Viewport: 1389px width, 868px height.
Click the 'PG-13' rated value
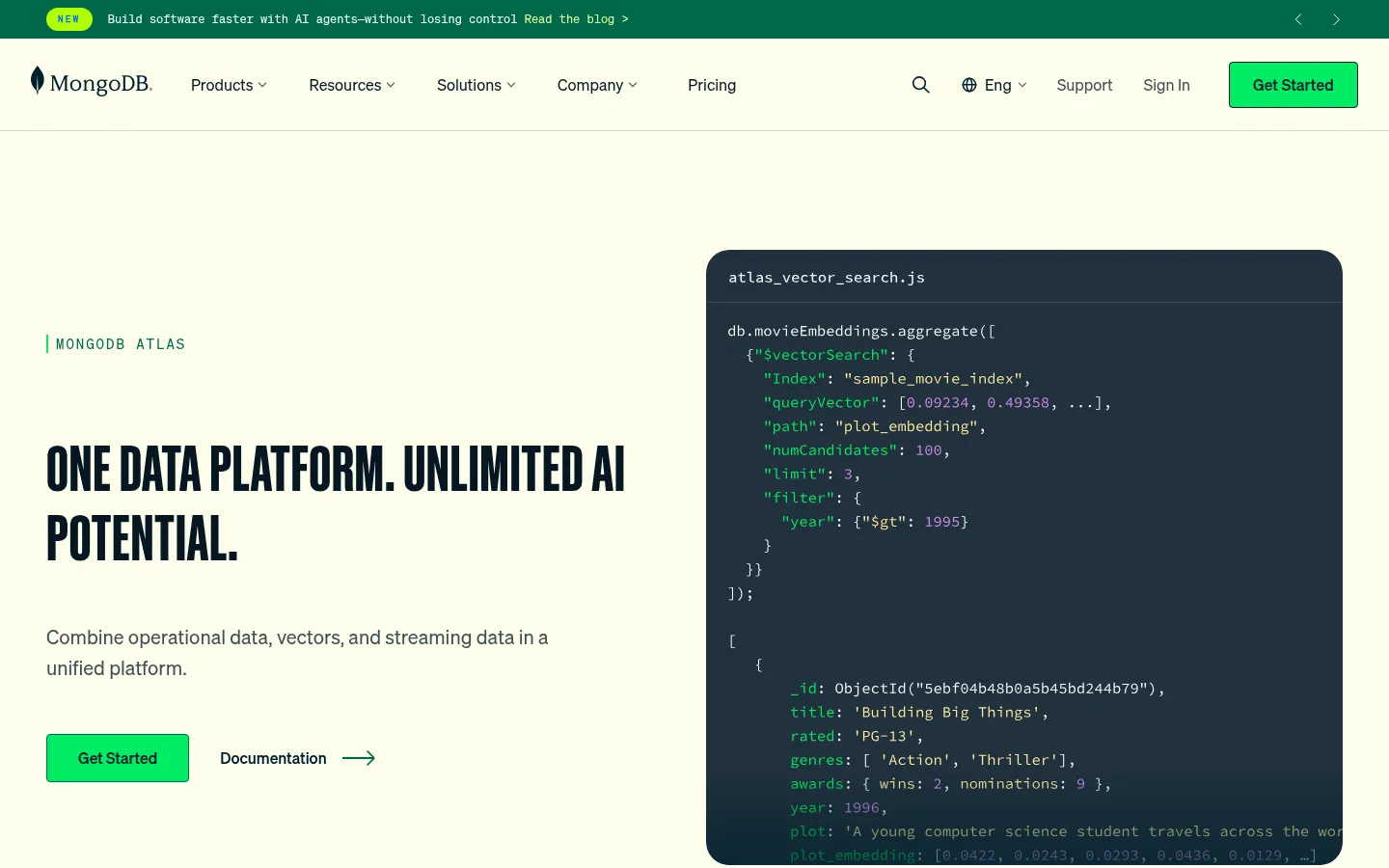pyautogui.click(x=884, y=736)
